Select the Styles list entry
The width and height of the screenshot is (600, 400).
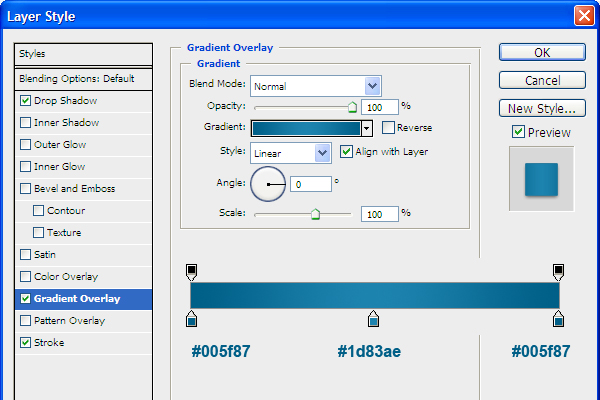pyautogui.click(x=83, y=54)
